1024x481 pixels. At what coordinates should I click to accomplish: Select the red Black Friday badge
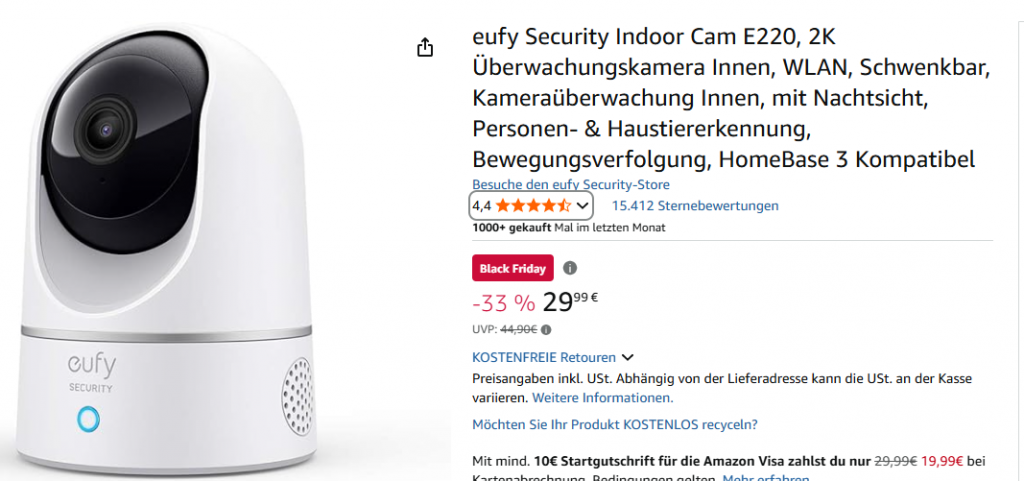[513, 268]
